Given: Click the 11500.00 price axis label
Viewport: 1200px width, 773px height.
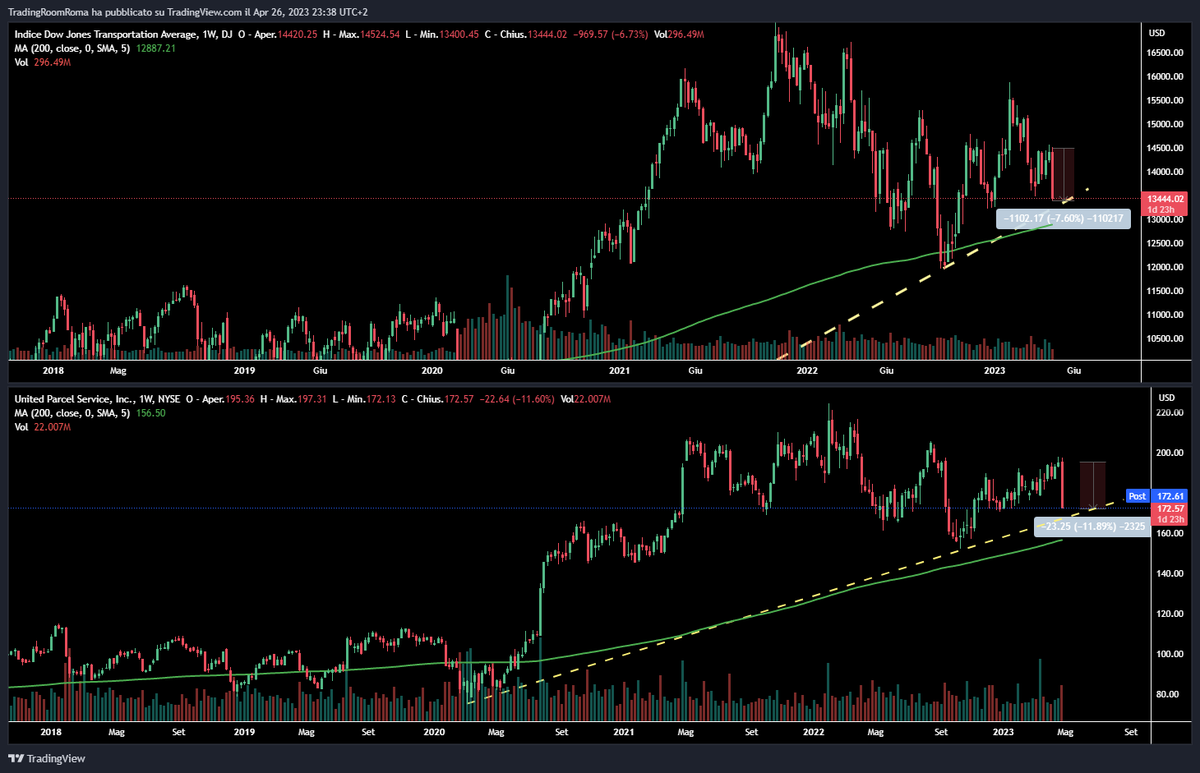Looking at the screenshot, I should click(x=1166, y=291).
